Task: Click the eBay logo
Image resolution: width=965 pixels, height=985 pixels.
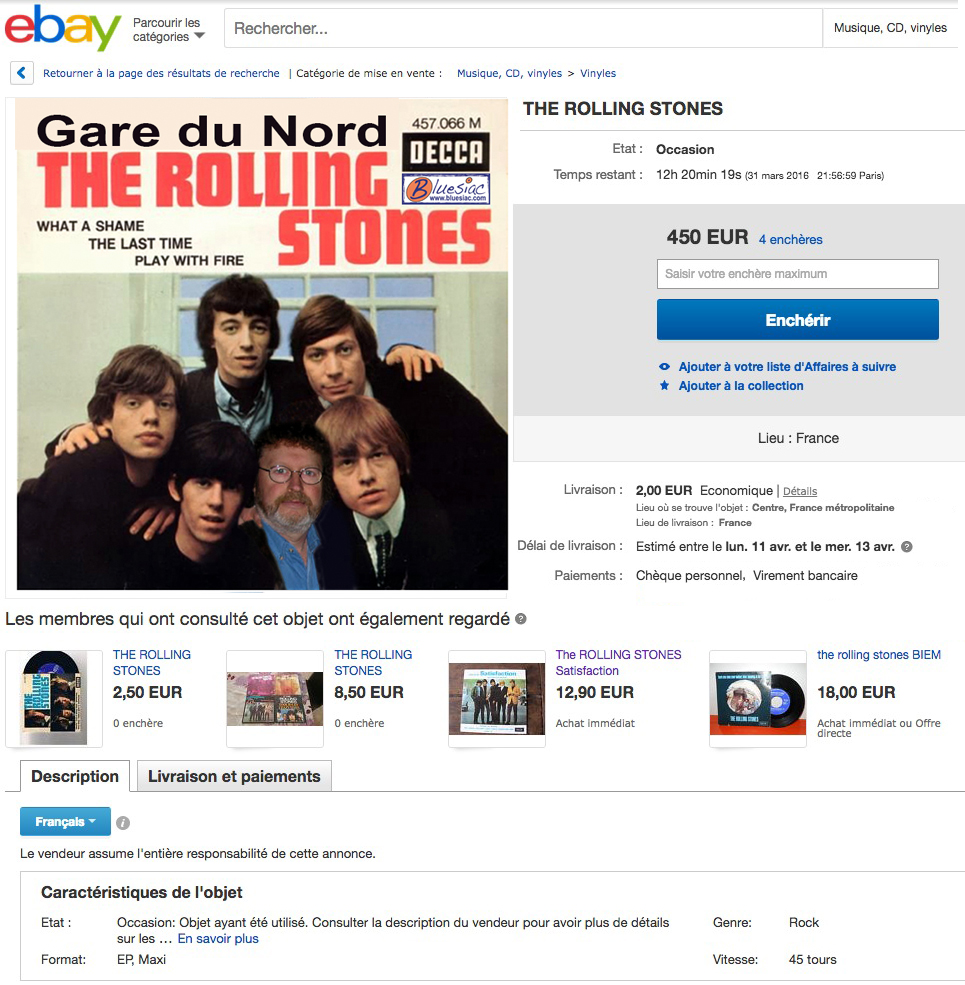Action: tap(62, 27)
